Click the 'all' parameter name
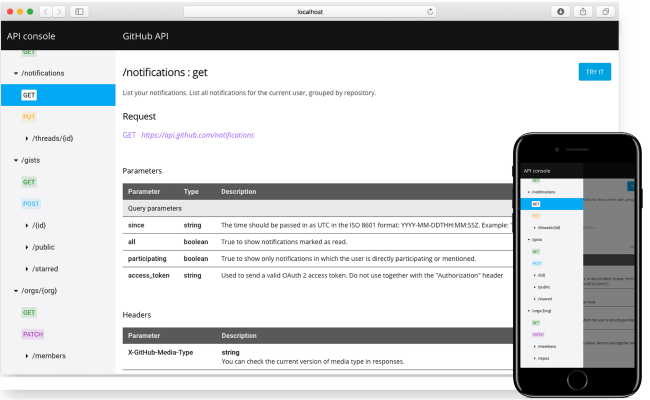The height and width of the screenshot is (400, 650). (131, 242)
